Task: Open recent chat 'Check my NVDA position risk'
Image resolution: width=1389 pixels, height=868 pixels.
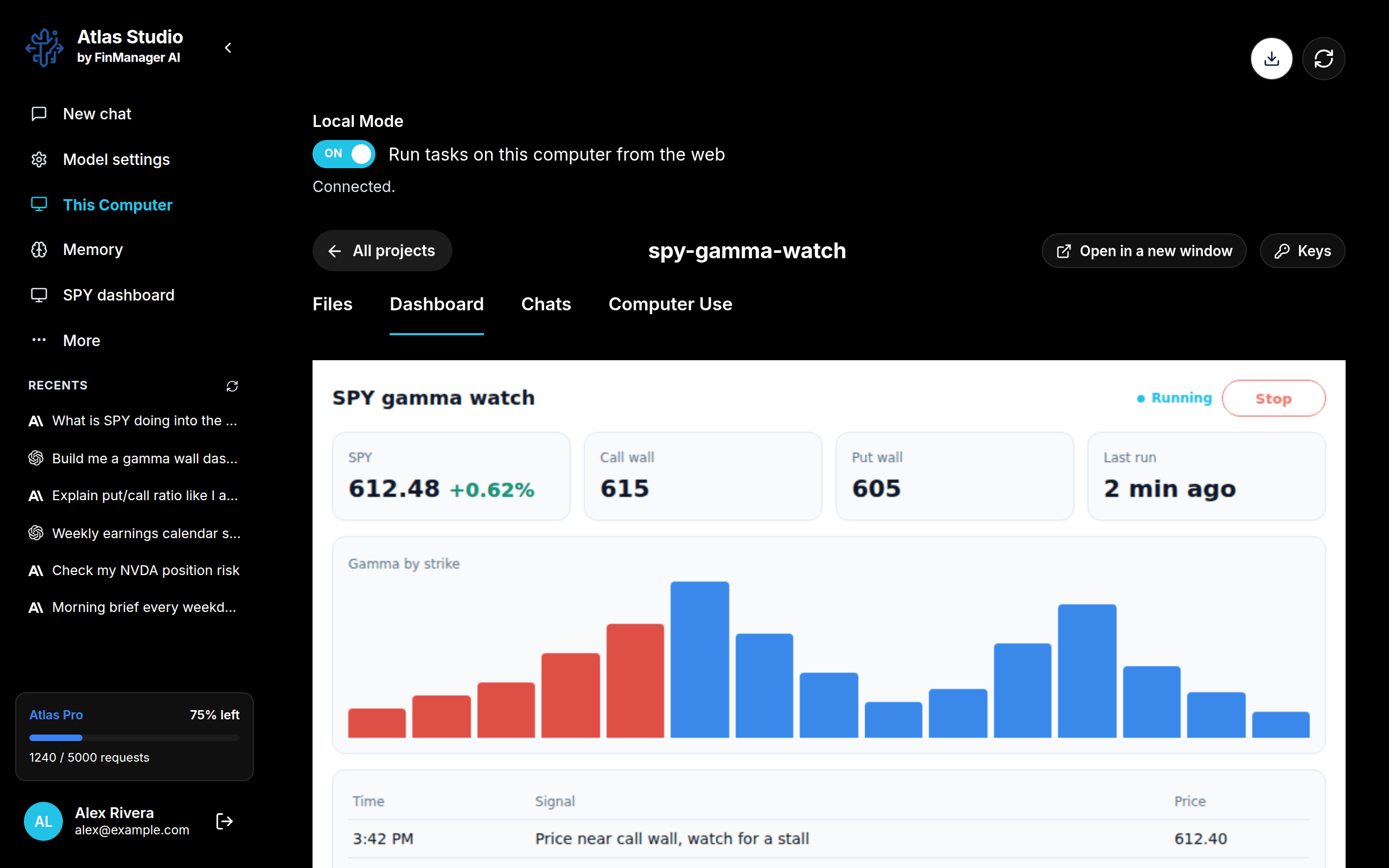Action: pos(135,570)
